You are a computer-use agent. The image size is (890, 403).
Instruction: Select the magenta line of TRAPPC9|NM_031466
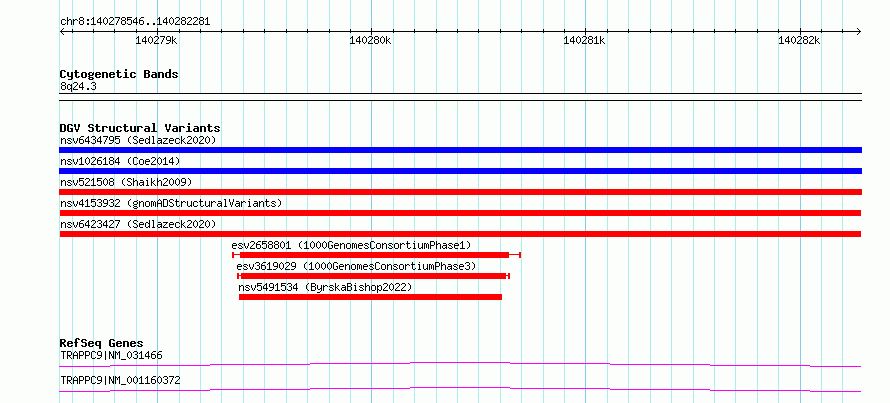point(460,364)
